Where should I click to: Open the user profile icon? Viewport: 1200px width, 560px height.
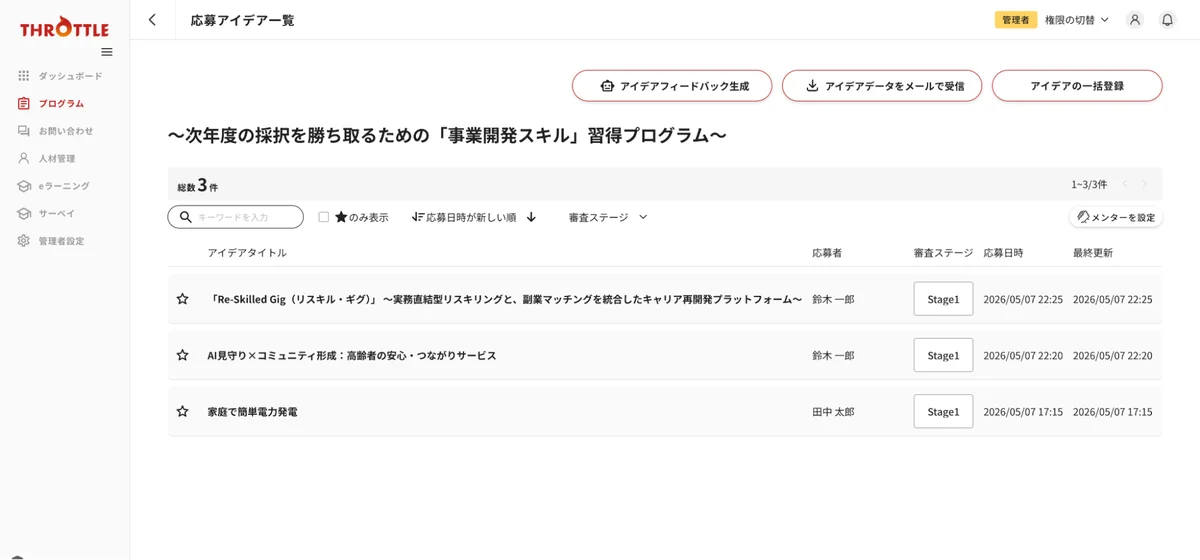[1135, 20]
